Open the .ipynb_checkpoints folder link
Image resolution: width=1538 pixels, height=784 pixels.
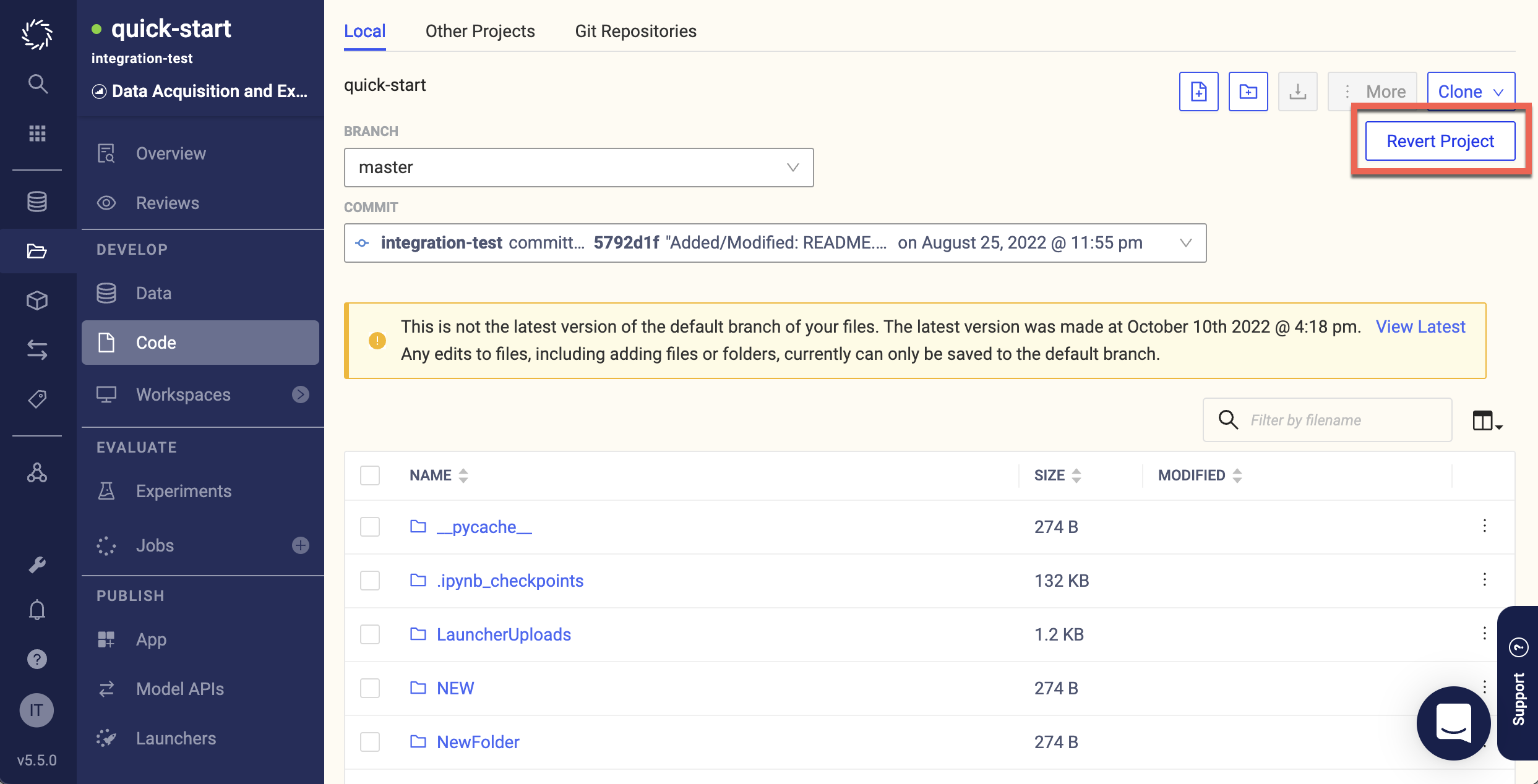point(510,581)
